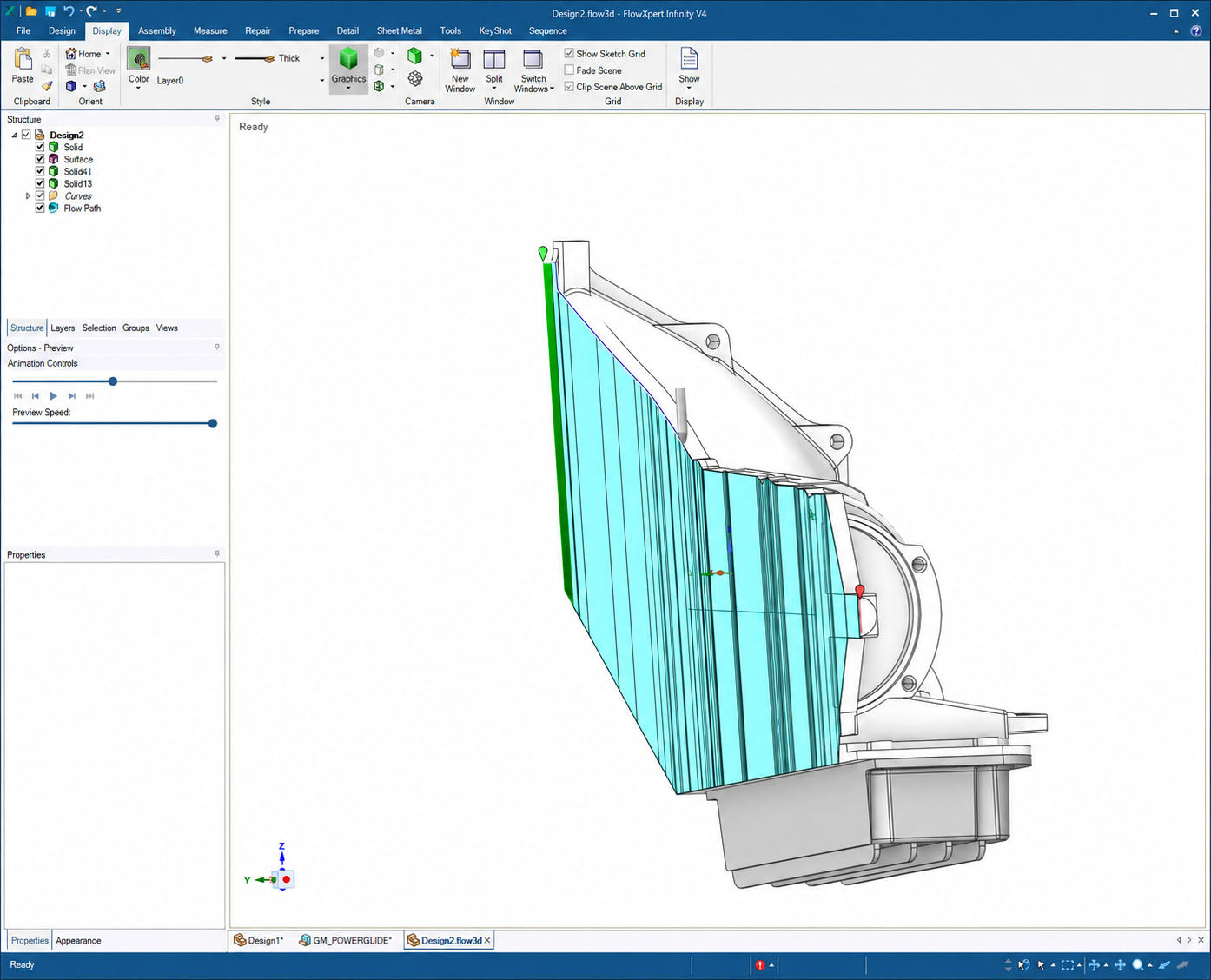Switch to the Design1 document tab
Image resolution: width=1211 pixels, height=980 pixels.
[259, 940]
